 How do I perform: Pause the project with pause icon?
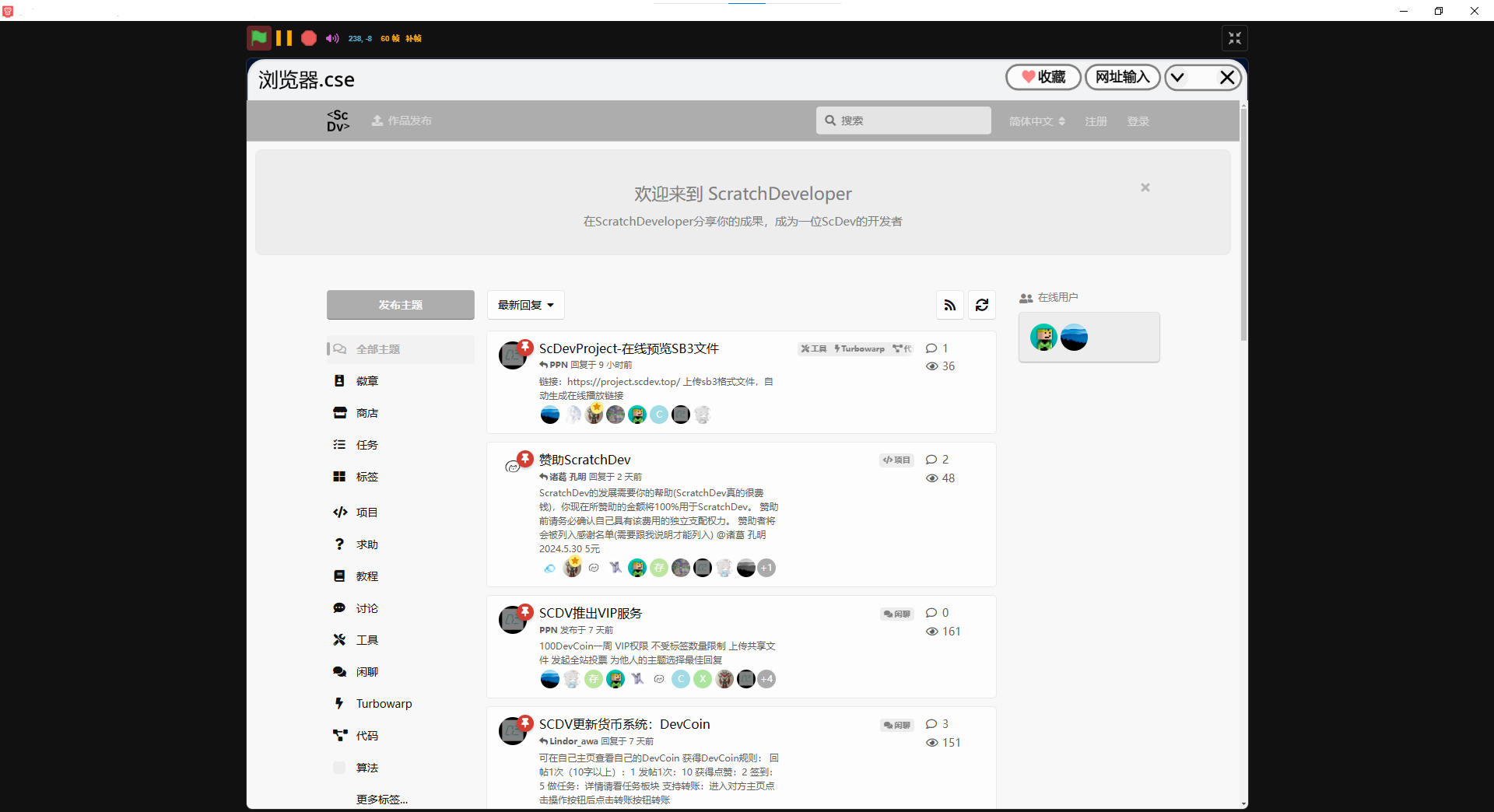(284, 38)
